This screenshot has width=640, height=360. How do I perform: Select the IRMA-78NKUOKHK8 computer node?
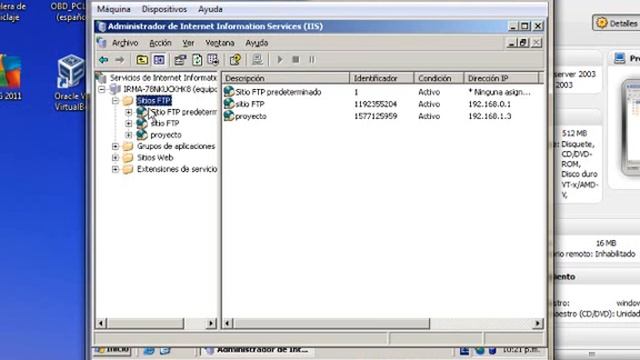coord(170,89)
